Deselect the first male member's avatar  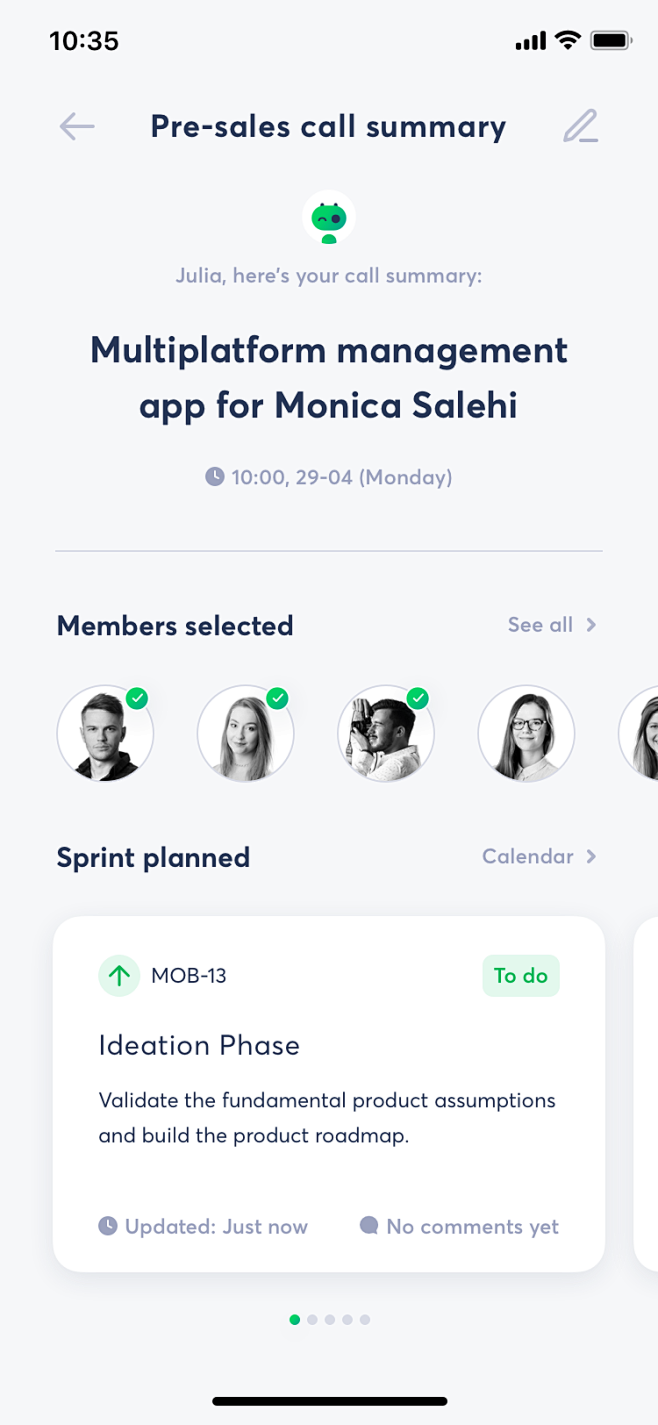click(105, 733)
